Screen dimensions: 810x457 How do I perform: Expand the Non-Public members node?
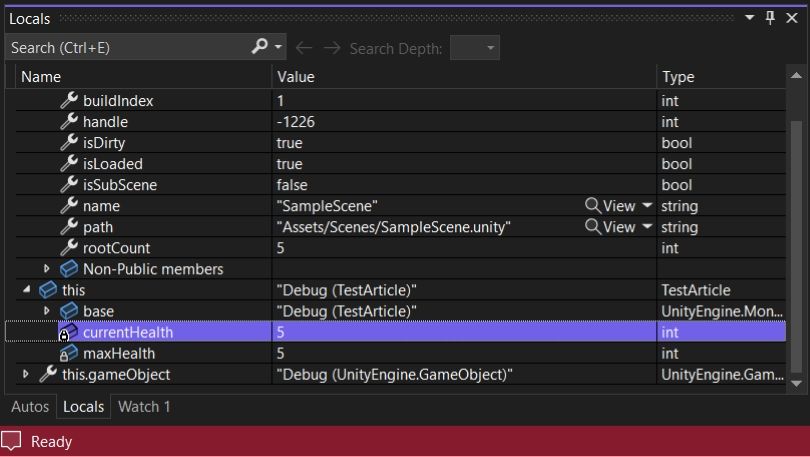point(46,269)
